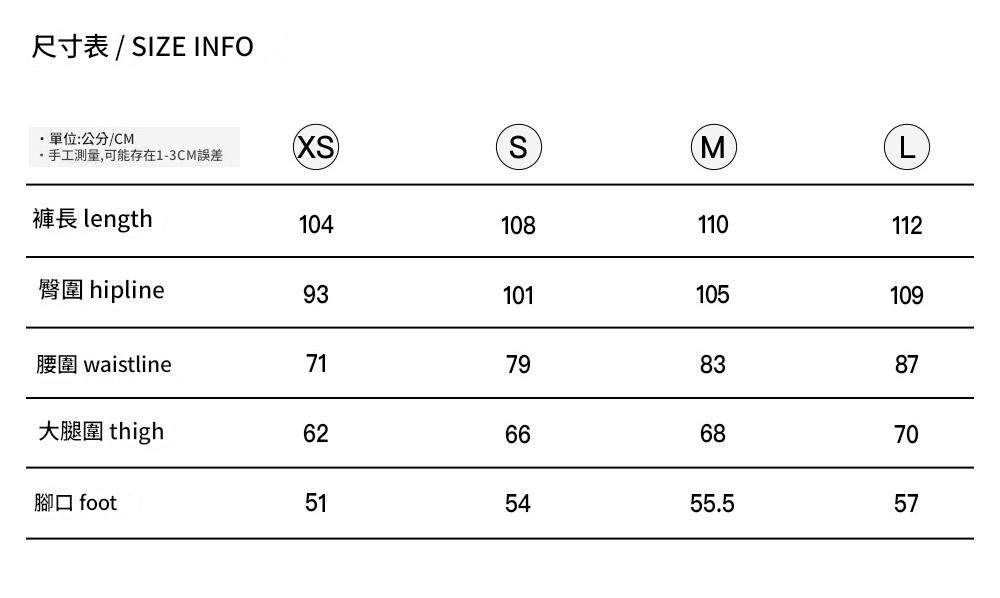
Task: Click the 大腿圍 thigh row label
Action: pos(101,432)
